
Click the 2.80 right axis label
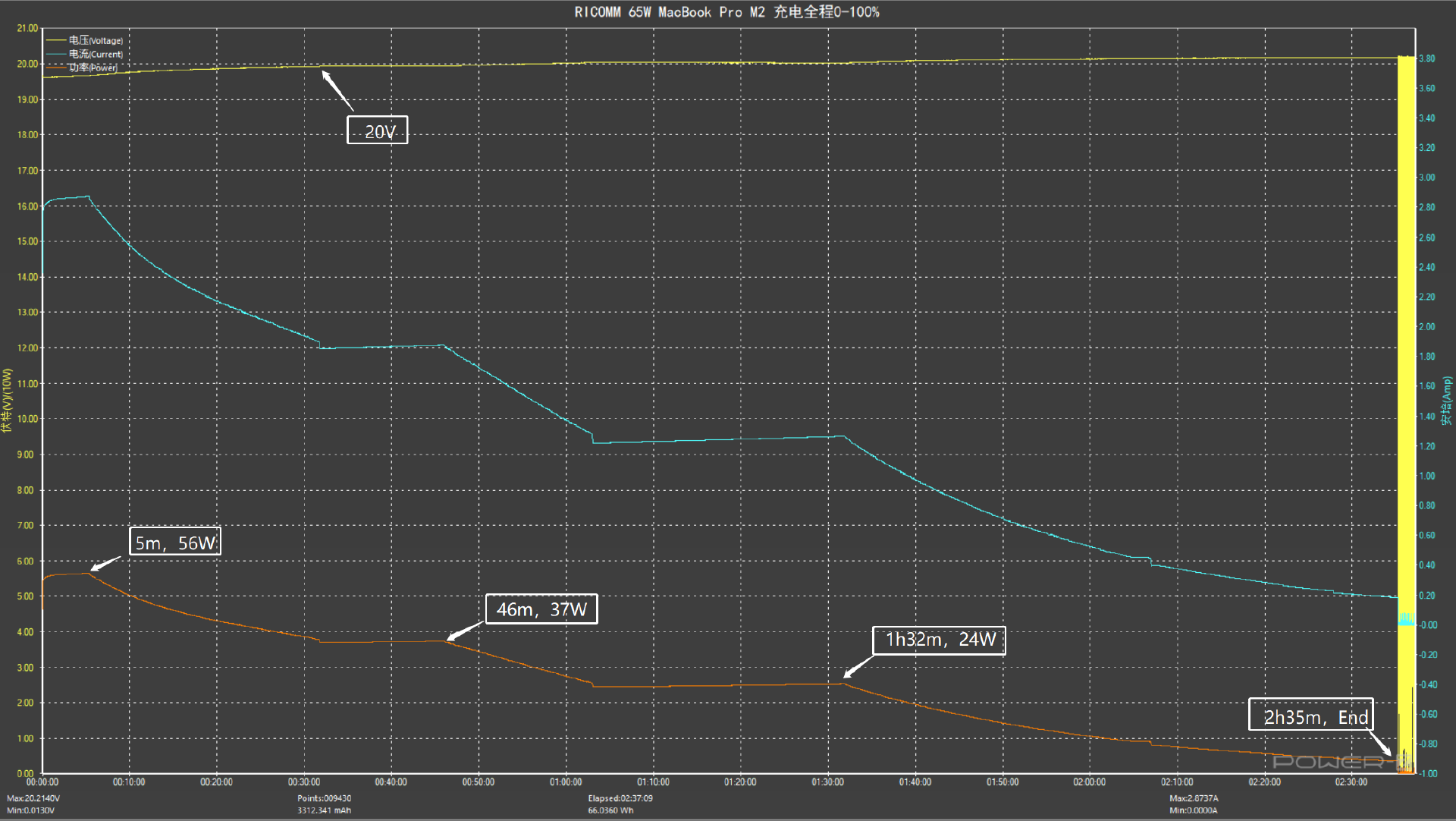point(1427,207)
